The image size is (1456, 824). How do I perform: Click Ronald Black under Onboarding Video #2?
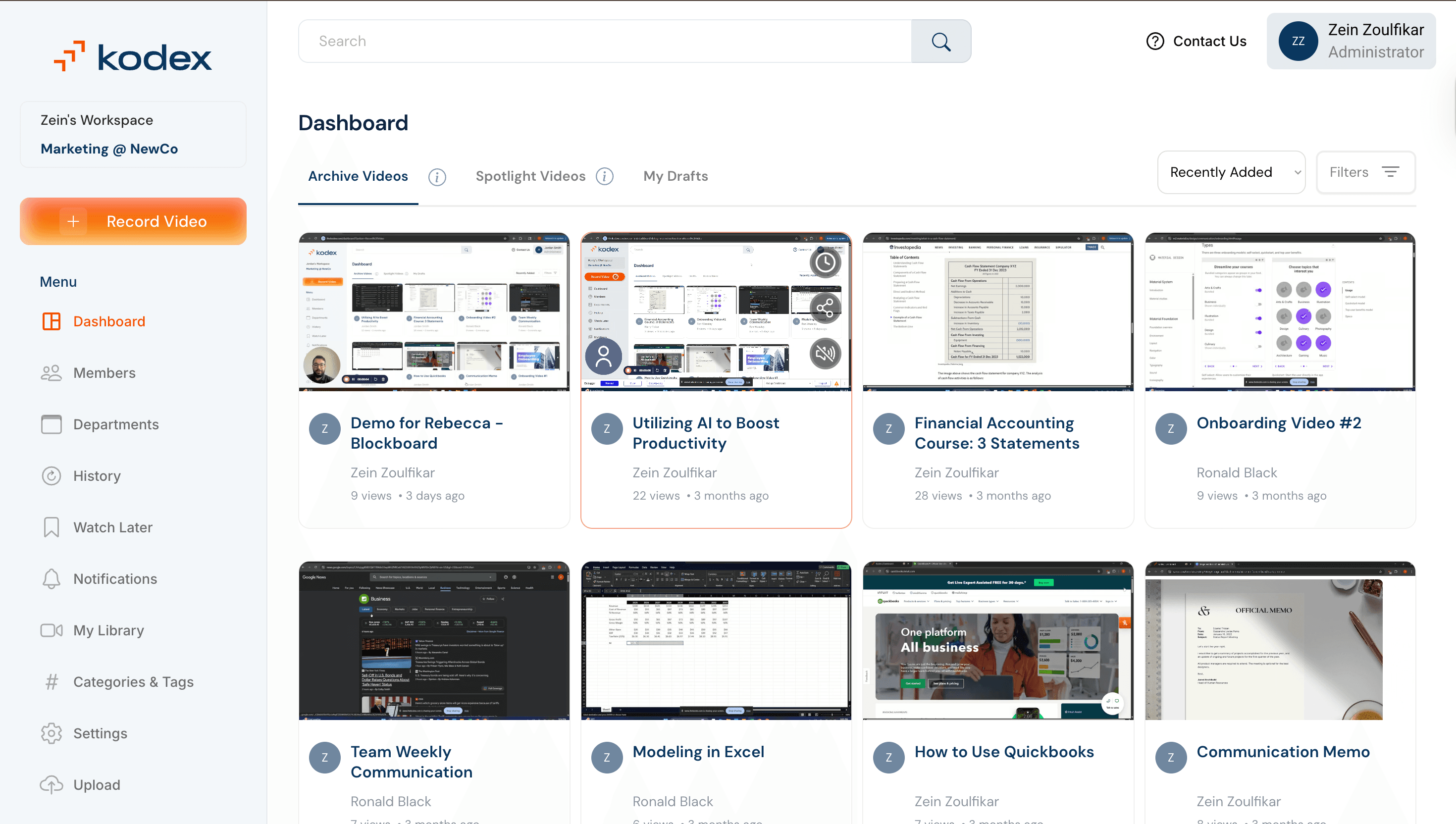coord(1237,472)
